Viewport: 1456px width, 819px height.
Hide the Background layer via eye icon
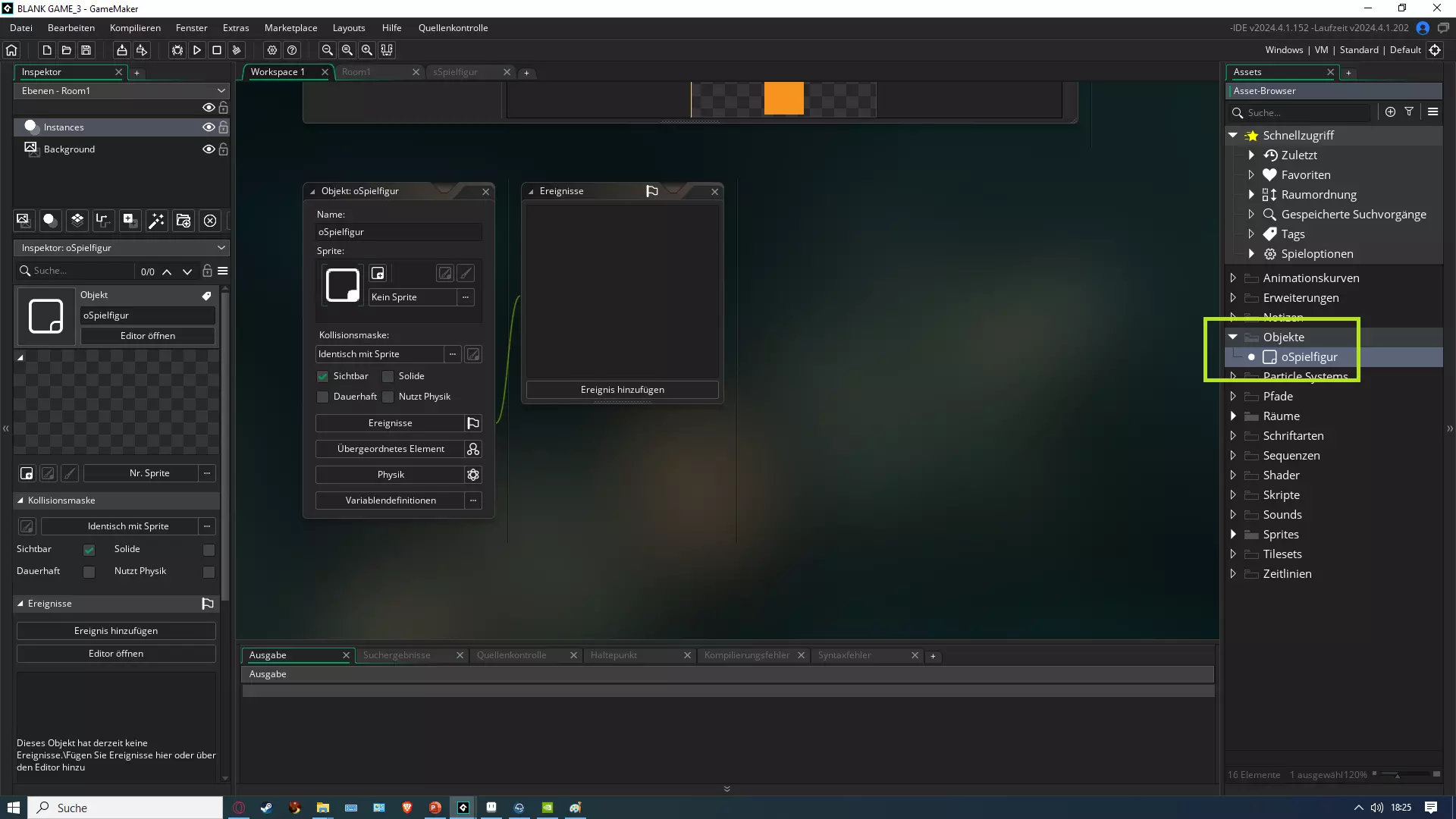tap(208, 149)
